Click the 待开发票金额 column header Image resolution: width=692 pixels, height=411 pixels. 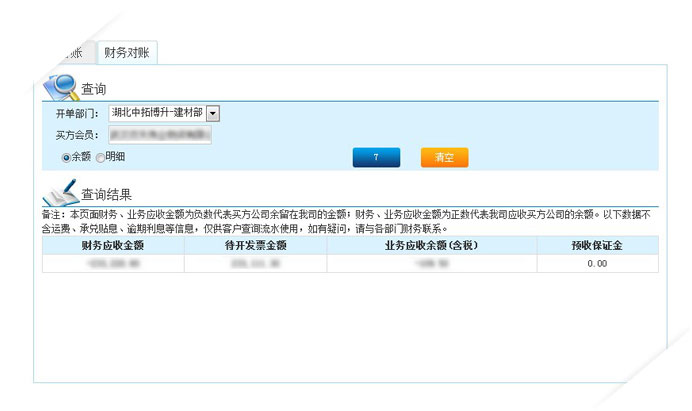(255, 245)
